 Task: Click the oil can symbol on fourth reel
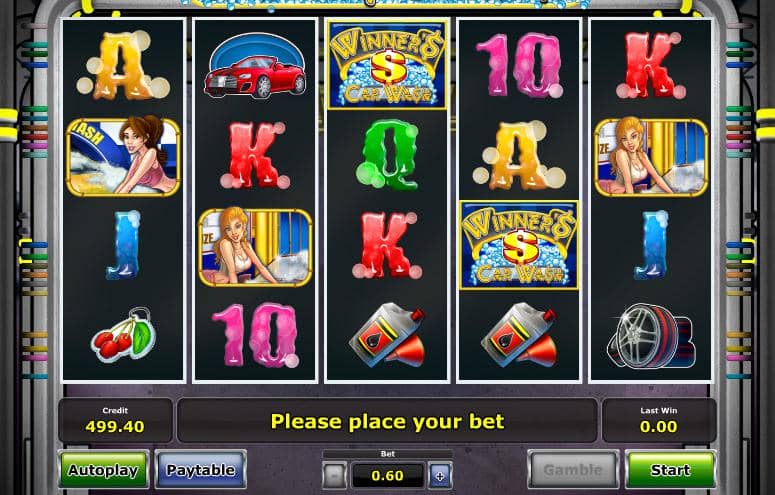[519, 335]
